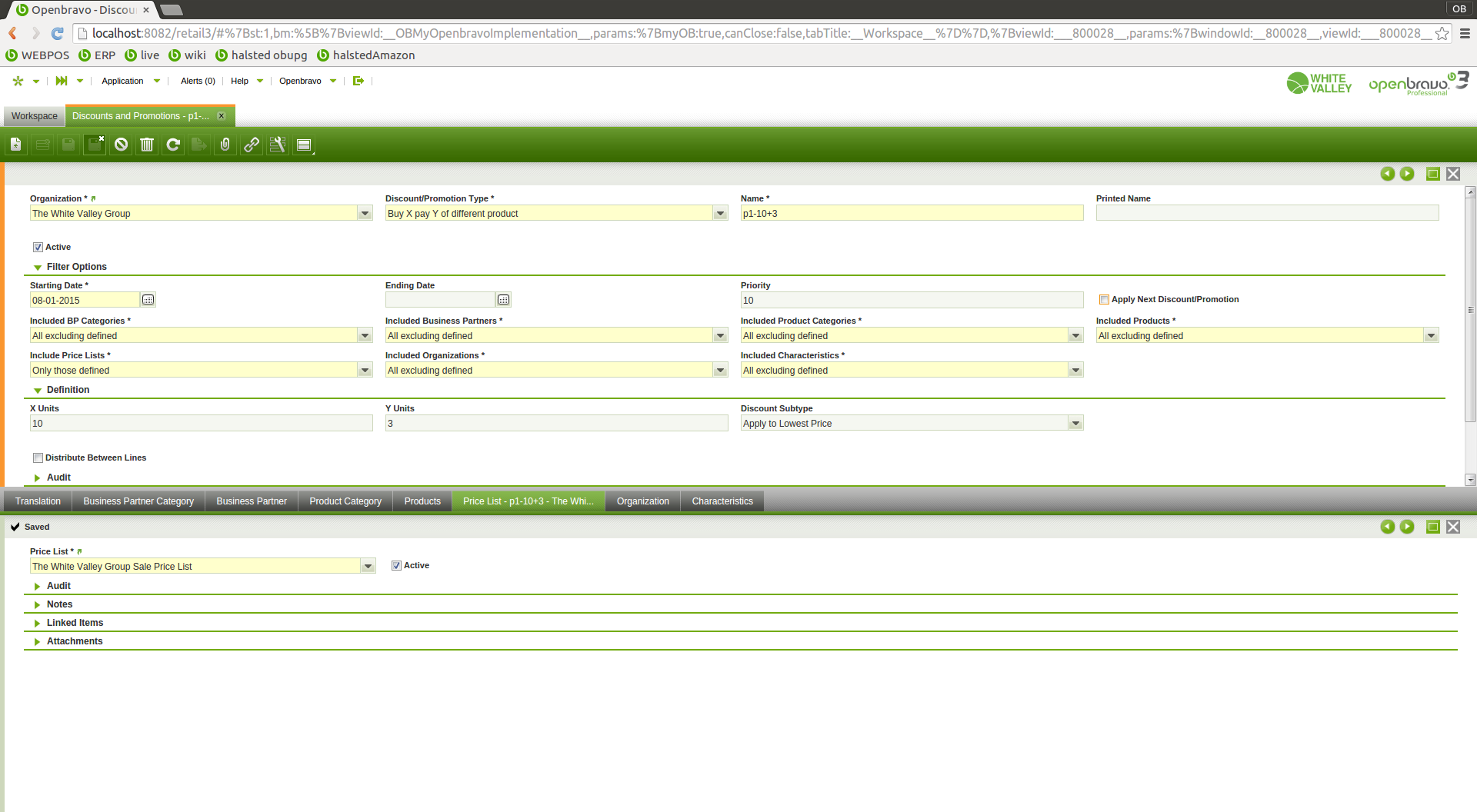Click the wrench personalization icon

(278, 145)
